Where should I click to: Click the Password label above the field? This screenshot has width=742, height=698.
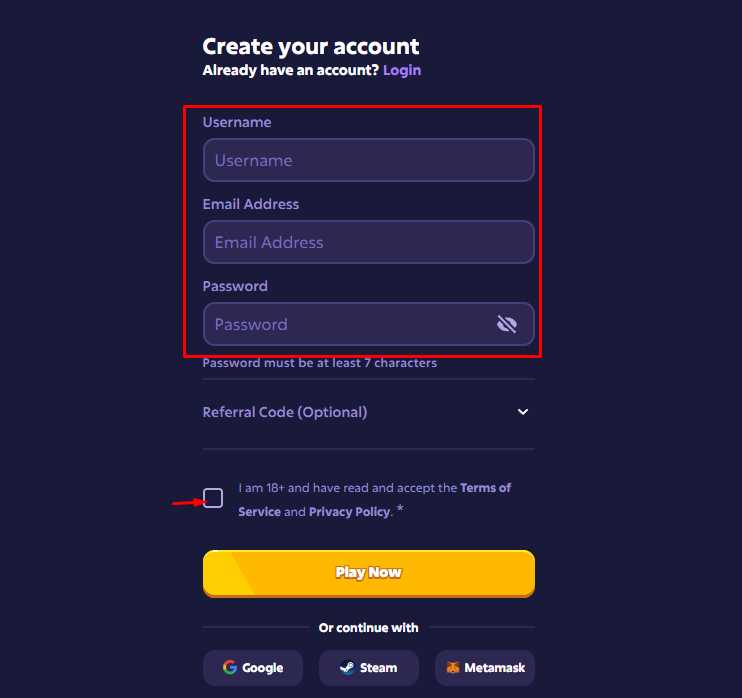235,286
